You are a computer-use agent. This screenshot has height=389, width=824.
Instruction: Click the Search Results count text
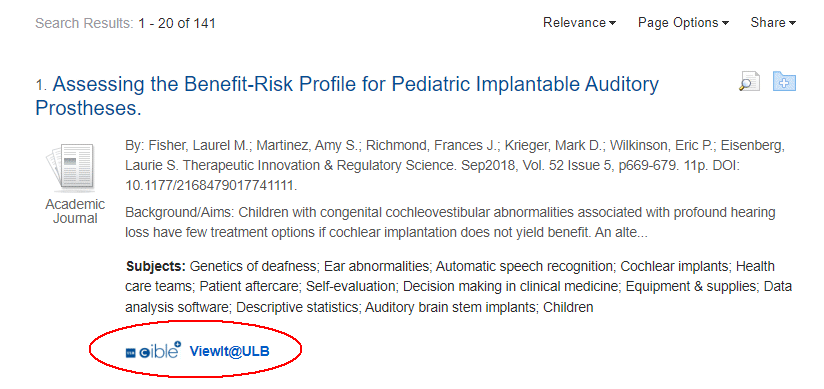[x=126, y=23]
